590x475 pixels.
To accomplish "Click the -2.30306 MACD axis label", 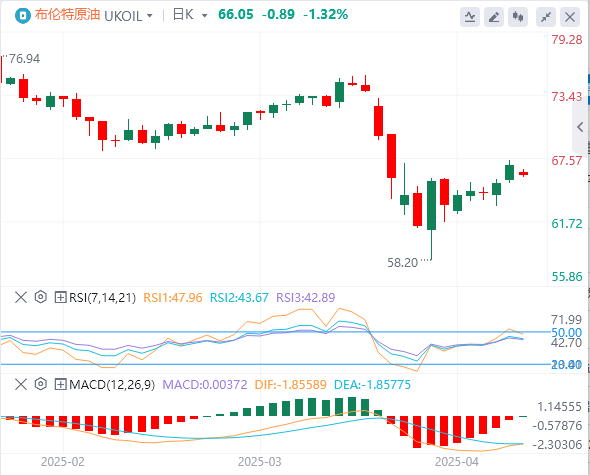I will tap(557, 445).
